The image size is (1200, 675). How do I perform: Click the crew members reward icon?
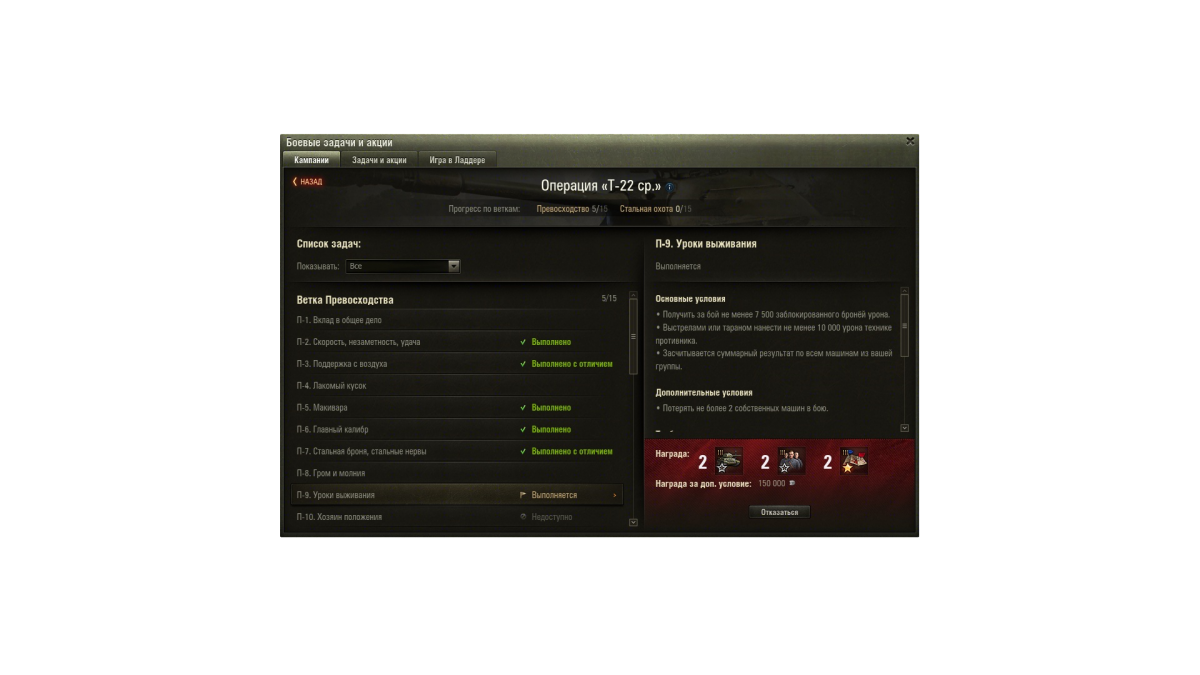(x=791, y=461)
